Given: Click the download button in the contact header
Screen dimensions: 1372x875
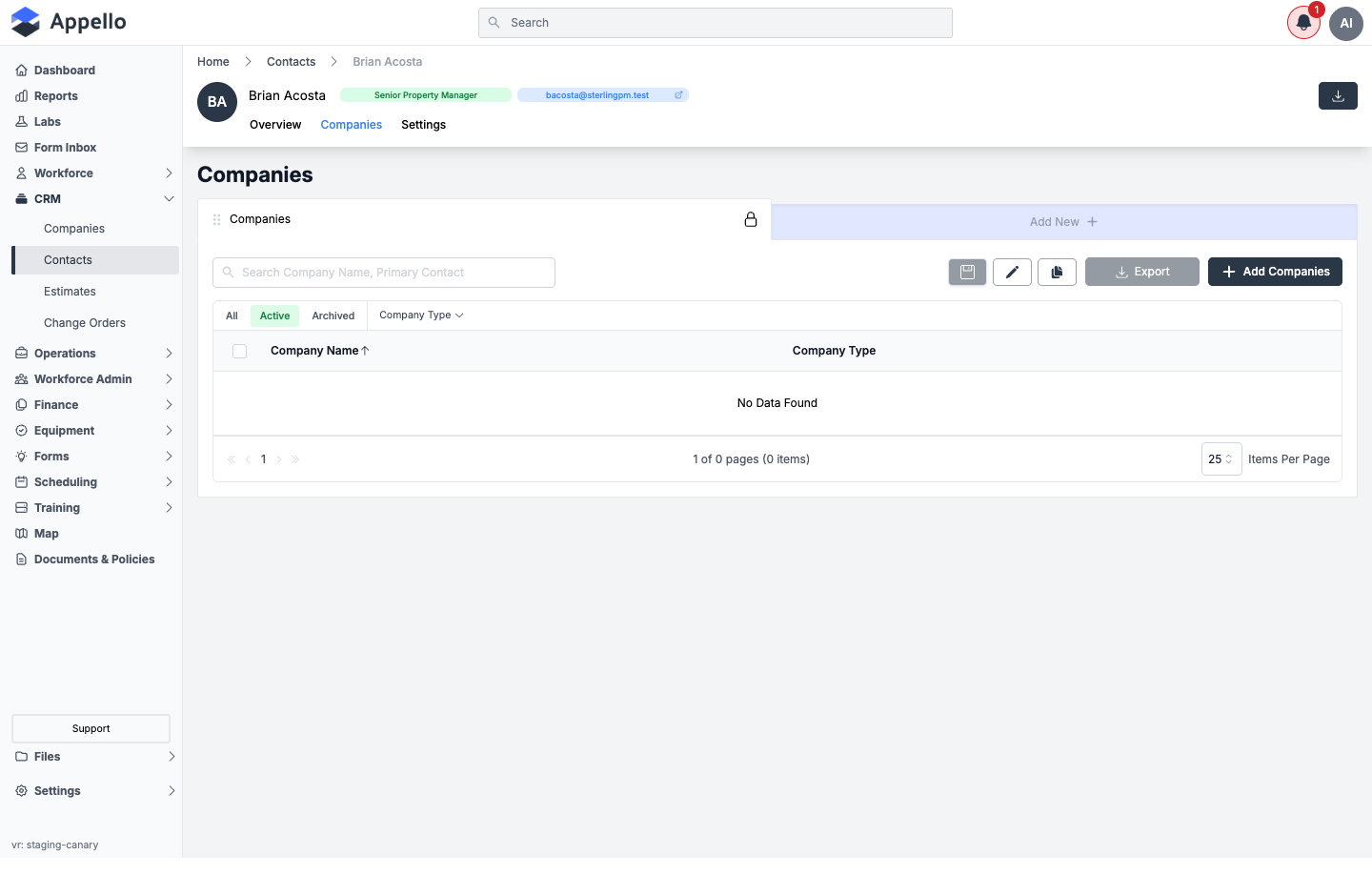Looking at the screenshot, I should tap(1338, 95).
